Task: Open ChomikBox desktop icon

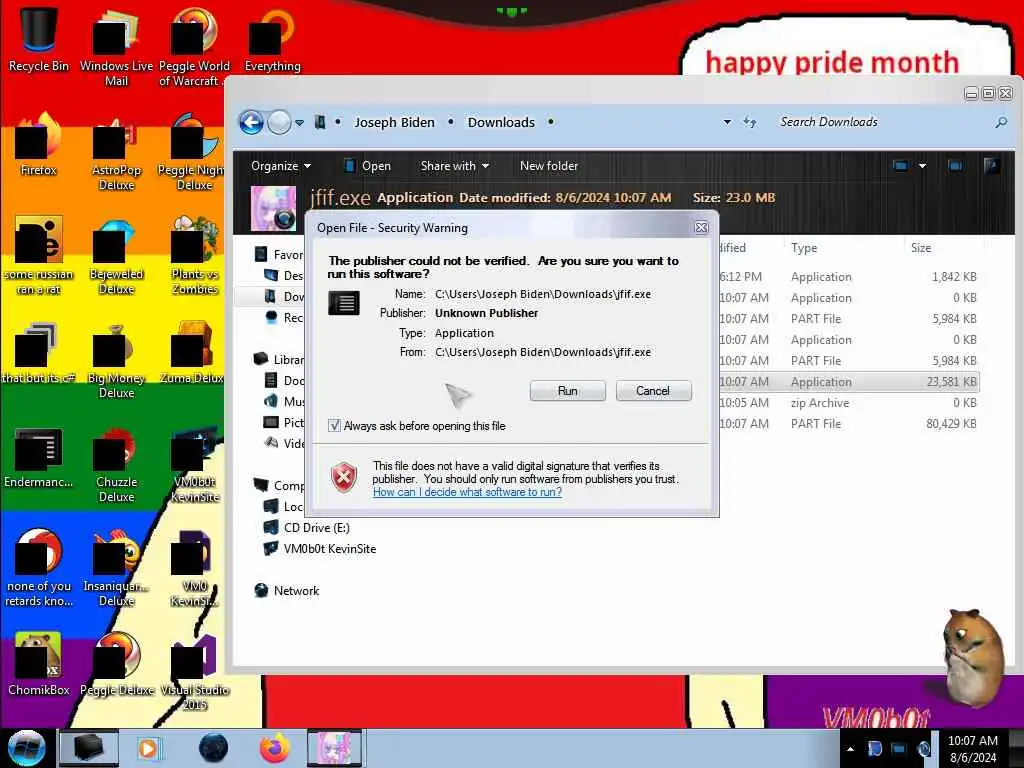Action: pos(39,665)
